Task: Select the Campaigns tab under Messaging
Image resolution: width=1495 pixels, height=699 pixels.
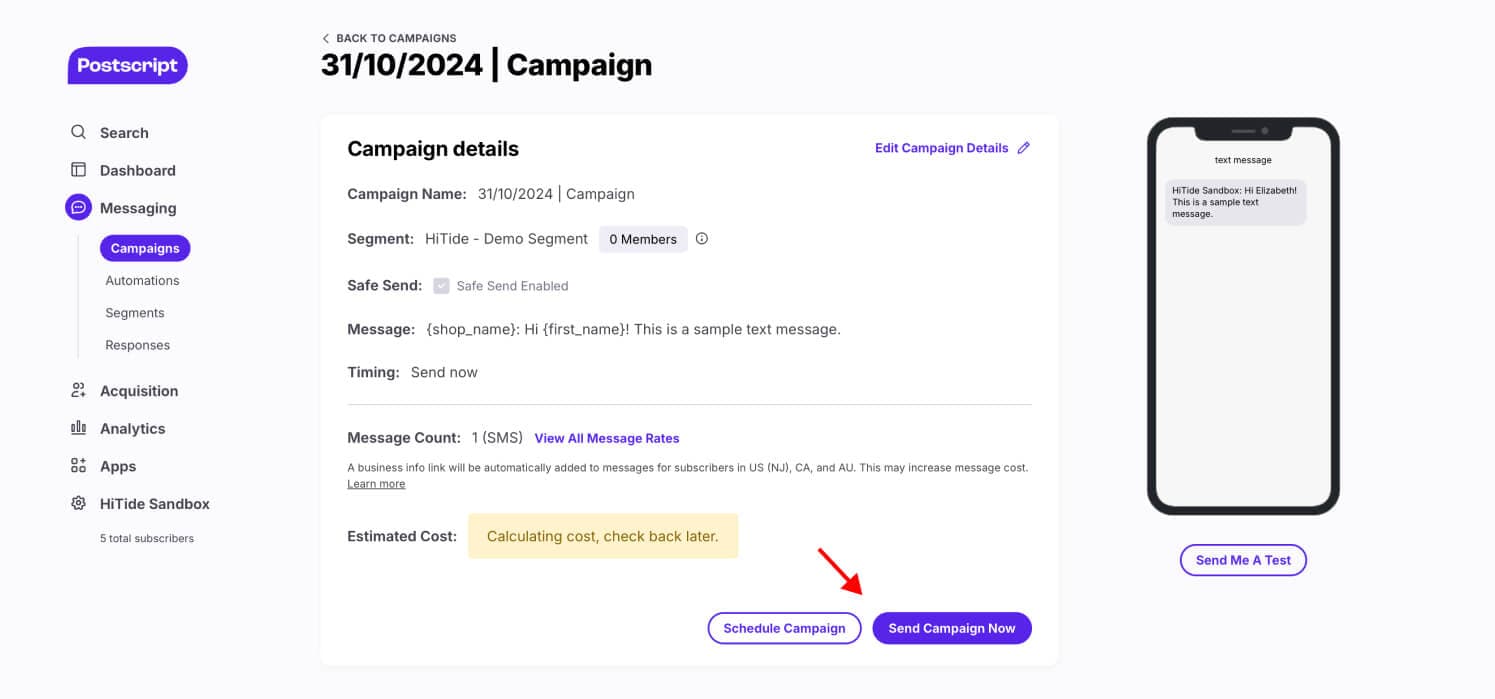Action: tap(145, 248)
